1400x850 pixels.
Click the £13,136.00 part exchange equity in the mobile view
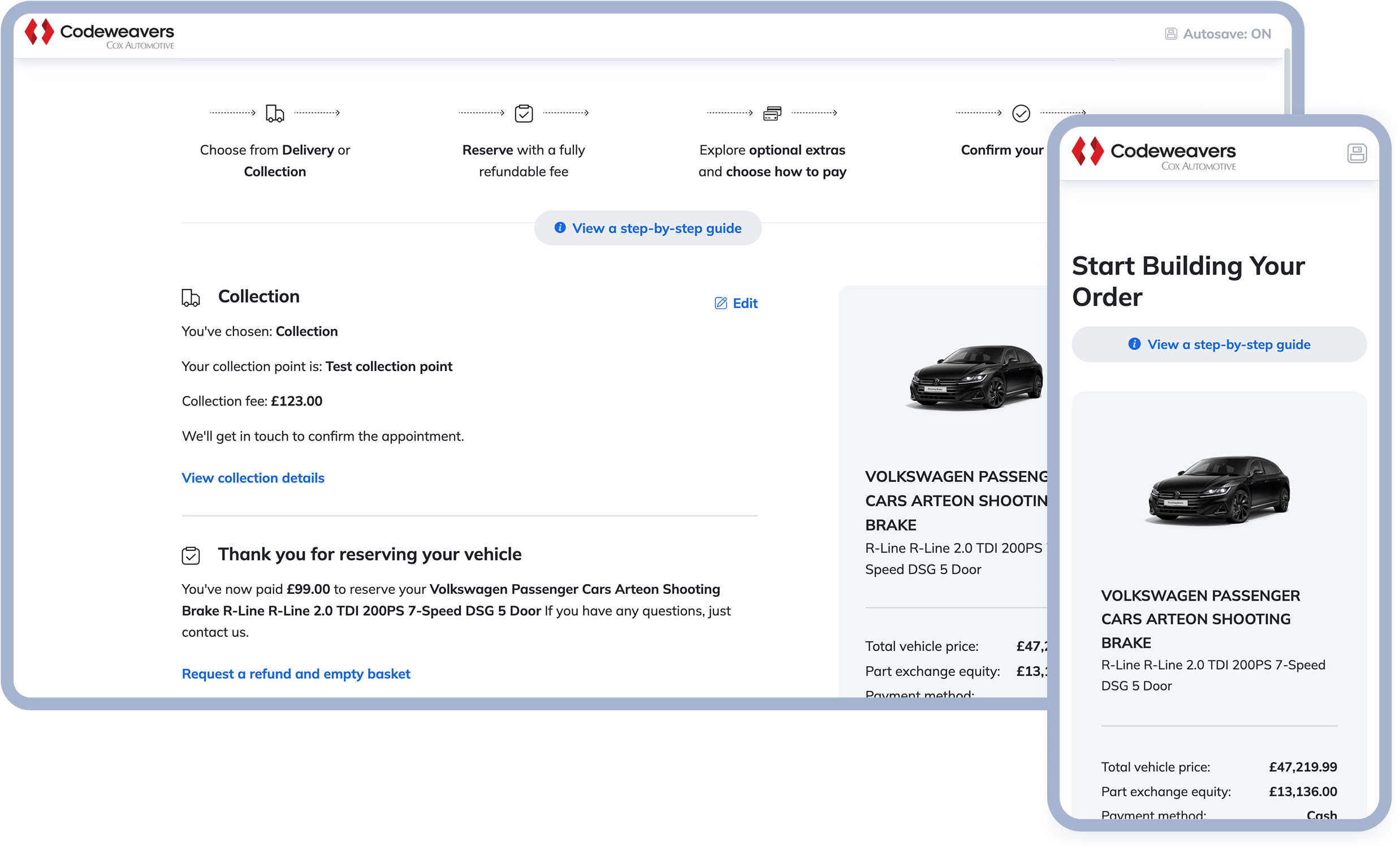point(1302,792)
